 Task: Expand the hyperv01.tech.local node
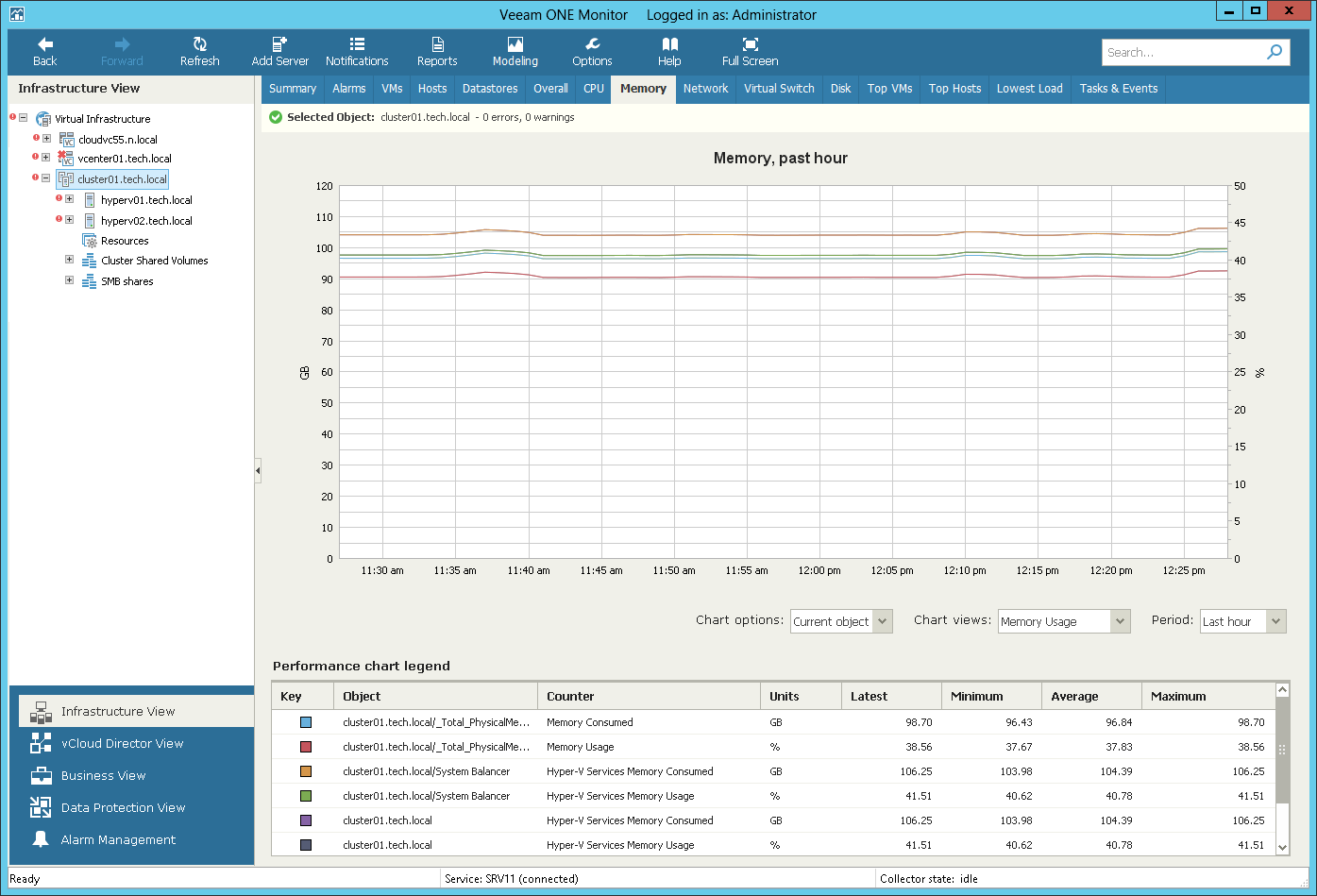pos(69,199)
